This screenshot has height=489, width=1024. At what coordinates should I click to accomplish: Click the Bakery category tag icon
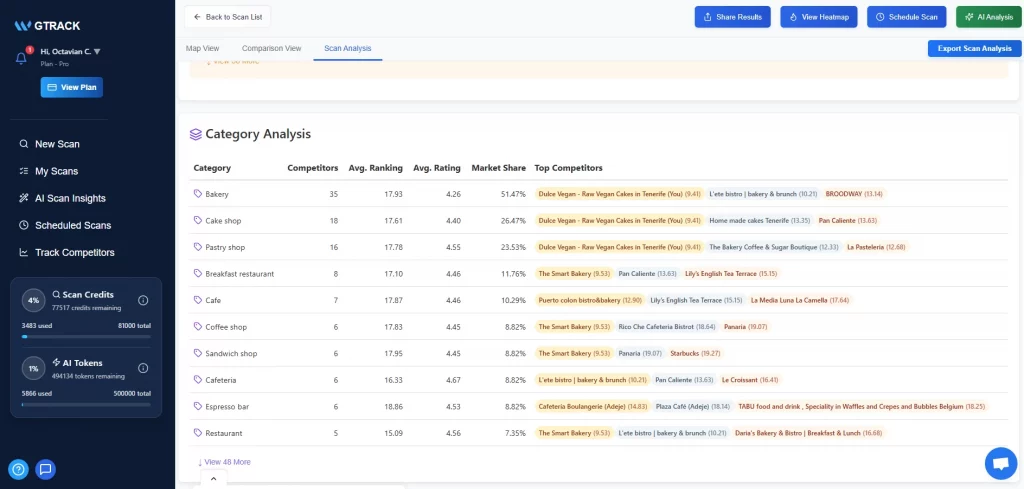pos(198,194)
